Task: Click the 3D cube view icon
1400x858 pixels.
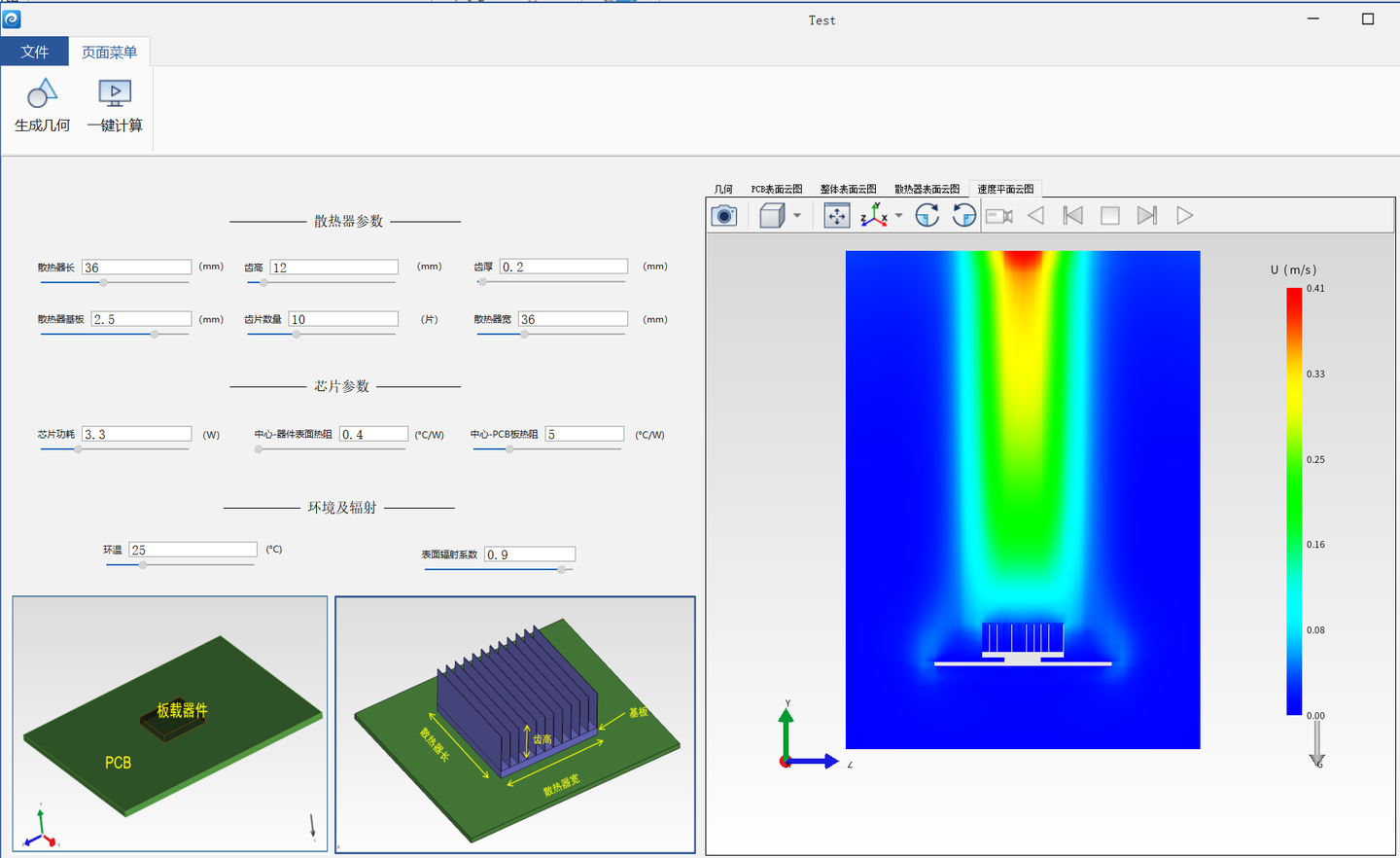Action: 772,216
